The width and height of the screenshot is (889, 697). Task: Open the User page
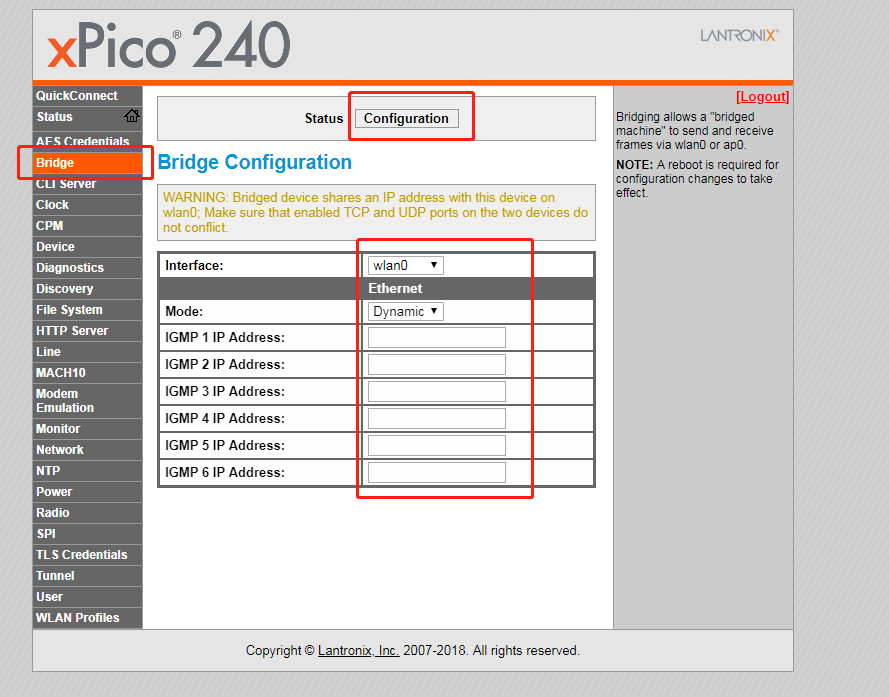(87, 597)
